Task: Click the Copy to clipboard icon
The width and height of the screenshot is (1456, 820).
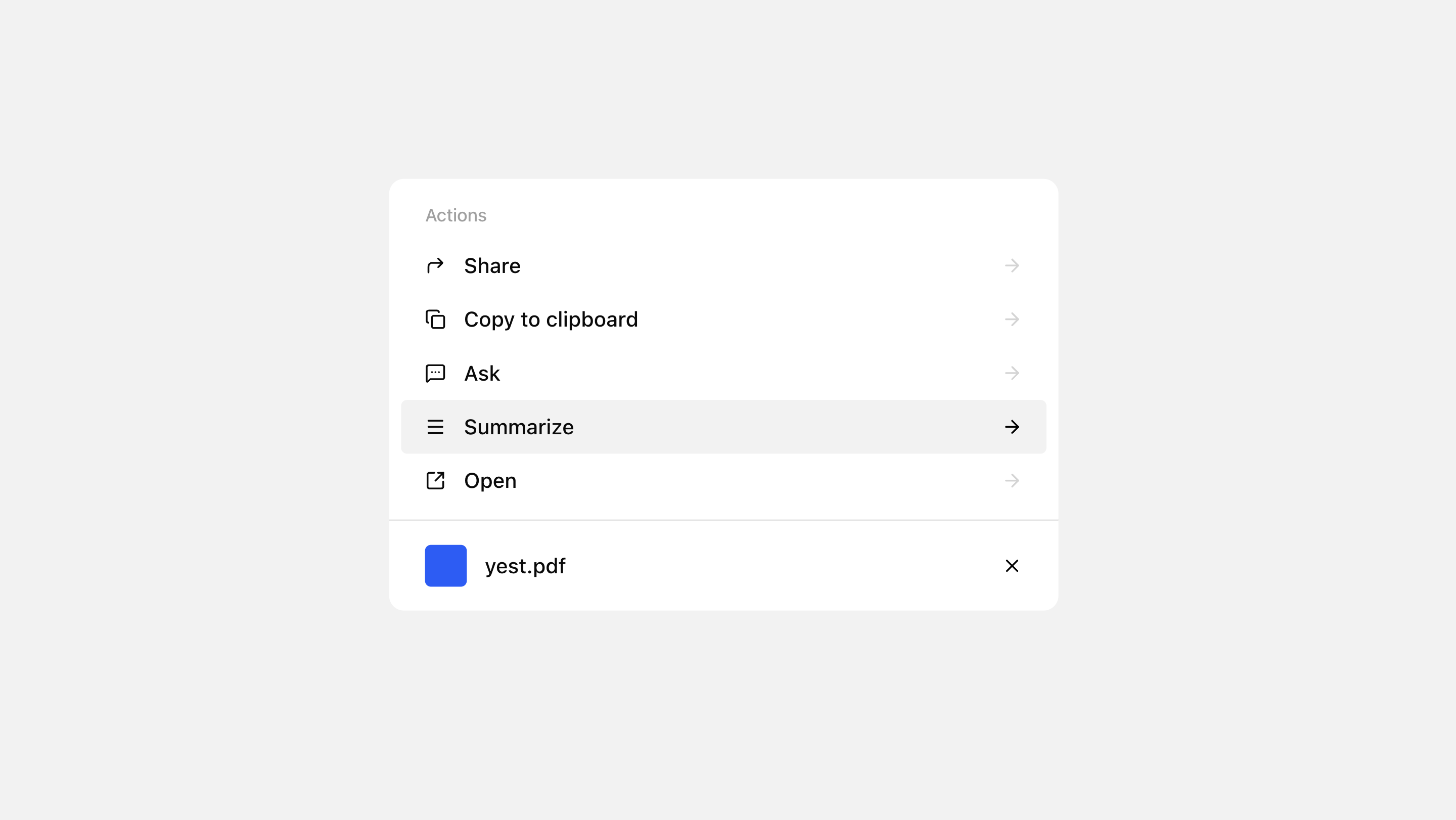Action: coord(435,320)
